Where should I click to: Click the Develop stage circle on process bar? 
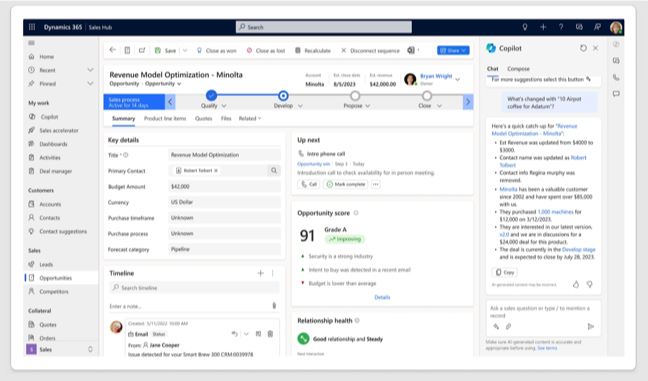(x=283, y=96)
